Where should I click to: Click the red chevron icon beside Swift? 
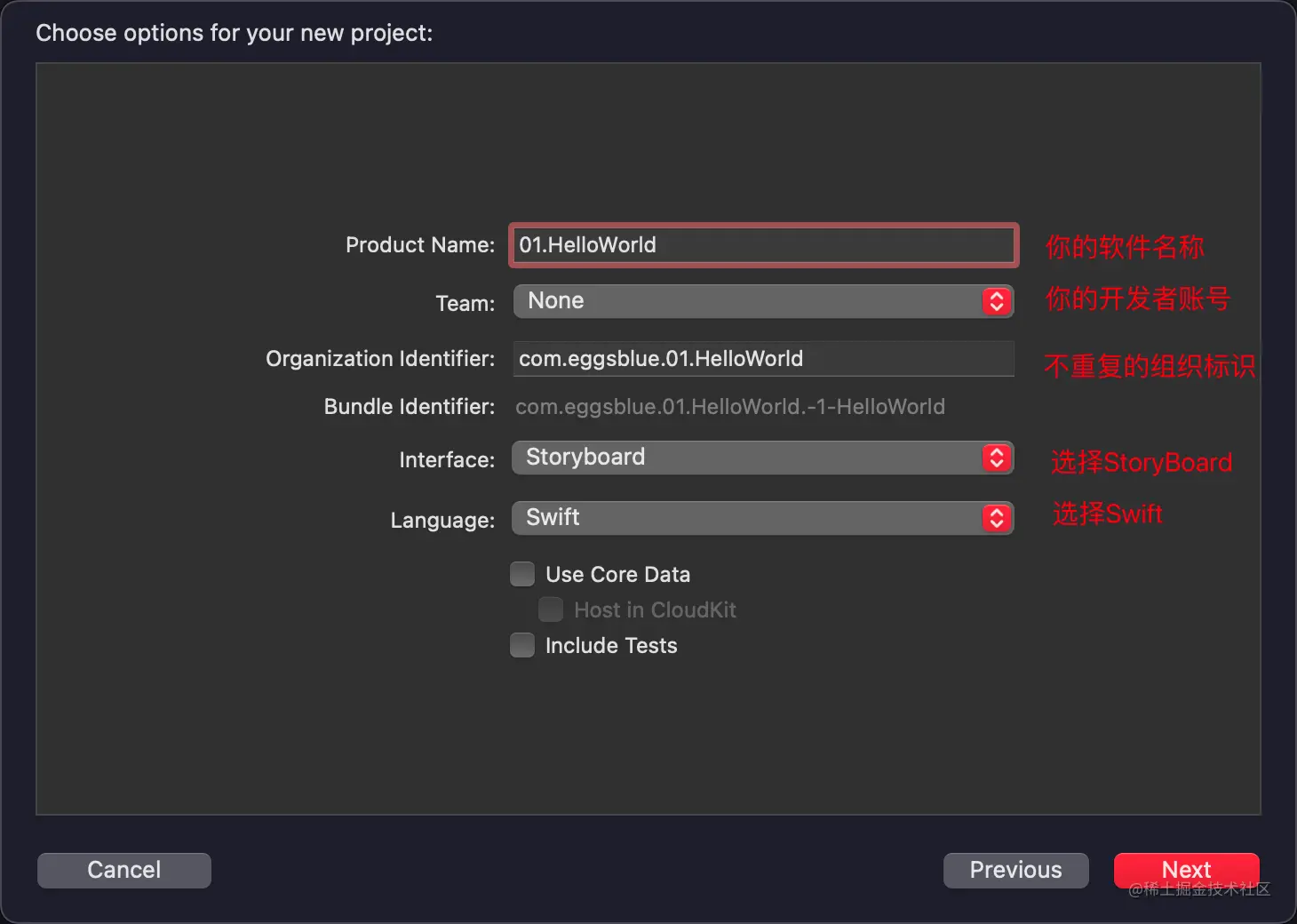point(997,518)
